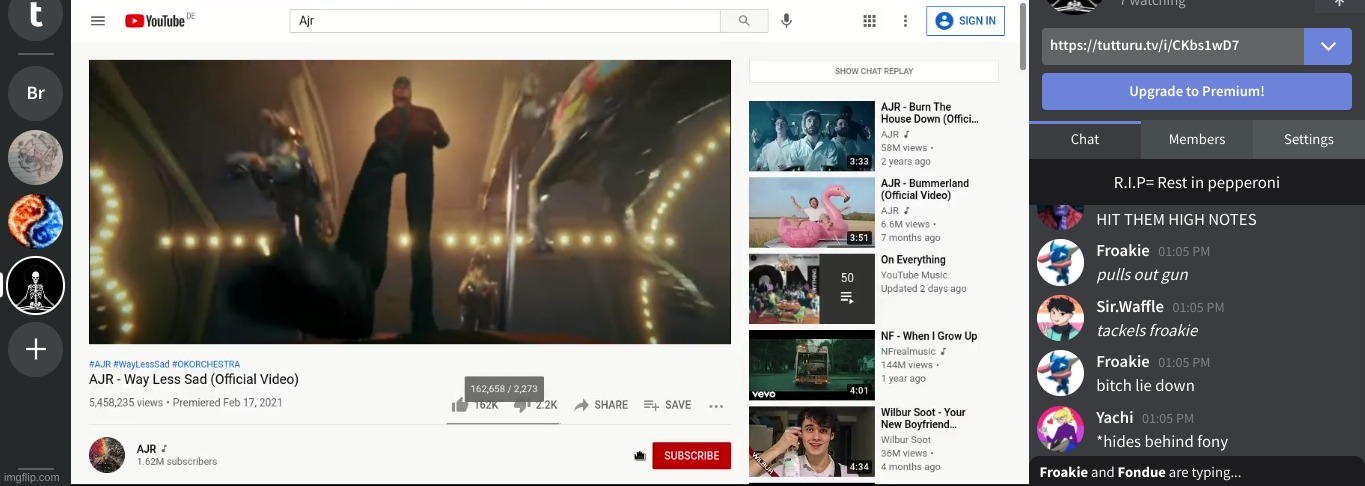
Task: Open the skeleton room avatar in sidebar
Action: [x=35, y=285]
